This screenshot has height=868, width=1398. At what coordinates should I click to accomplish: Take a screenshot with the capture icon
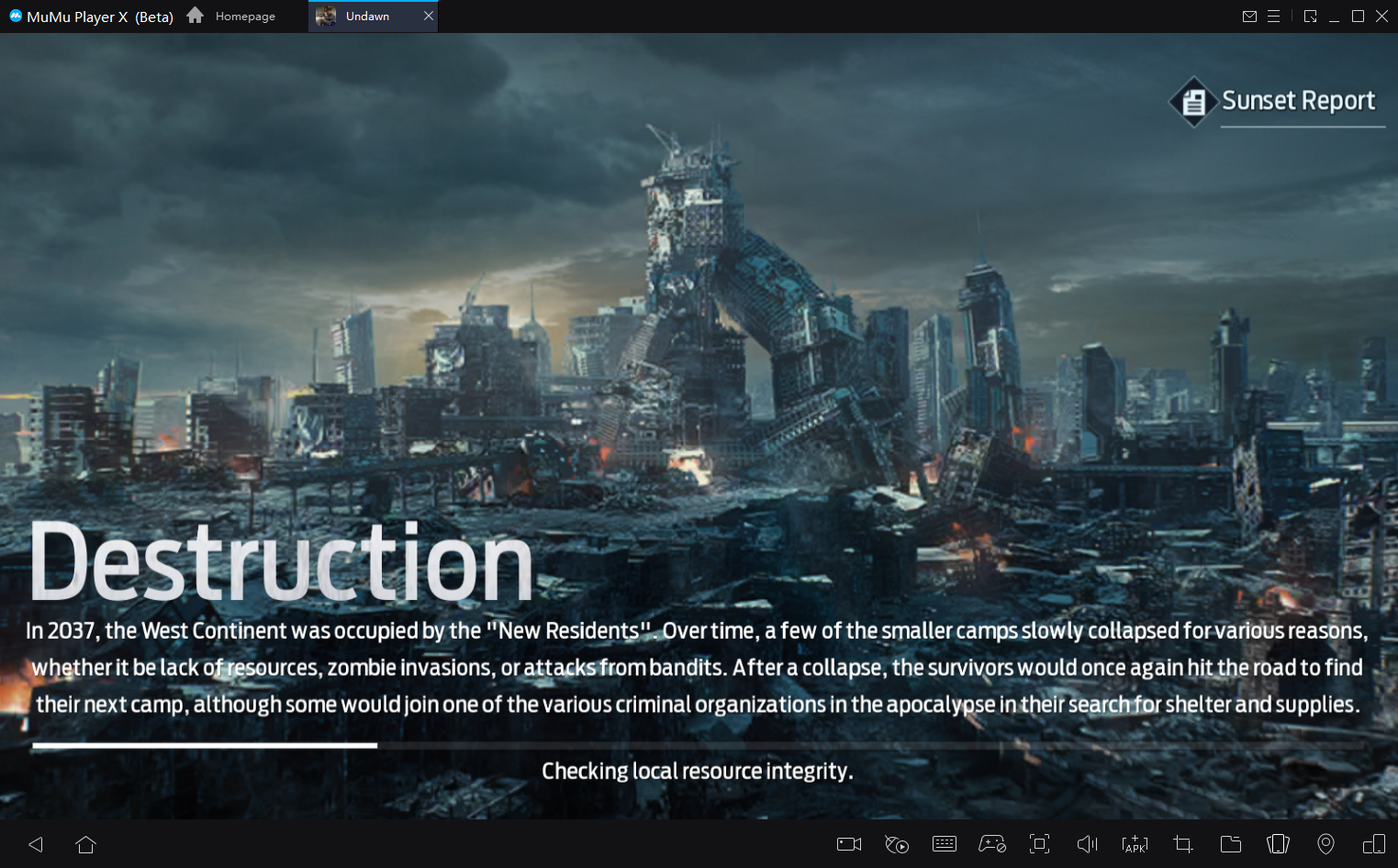click(1039, 844)
